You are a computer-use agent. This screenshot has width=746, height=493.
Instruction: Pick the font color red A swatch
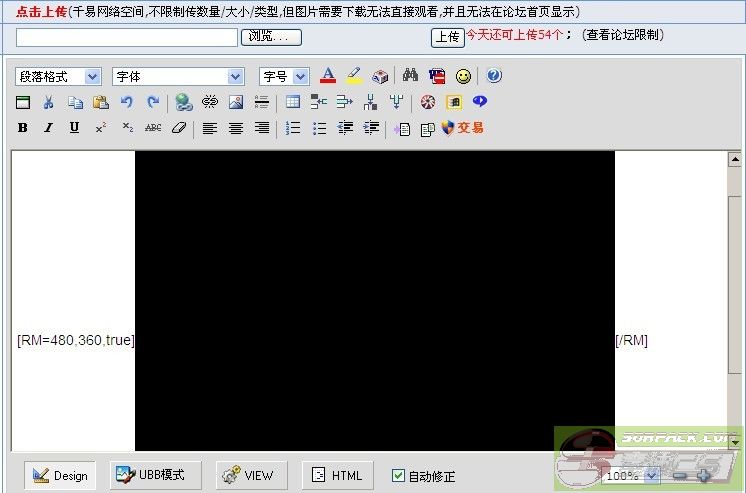tap(328, 76)
